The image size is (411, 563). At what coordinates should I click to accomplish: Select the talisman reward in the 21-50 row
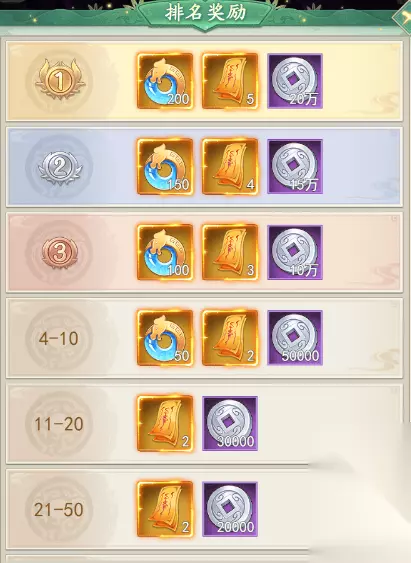coord(165,509)
